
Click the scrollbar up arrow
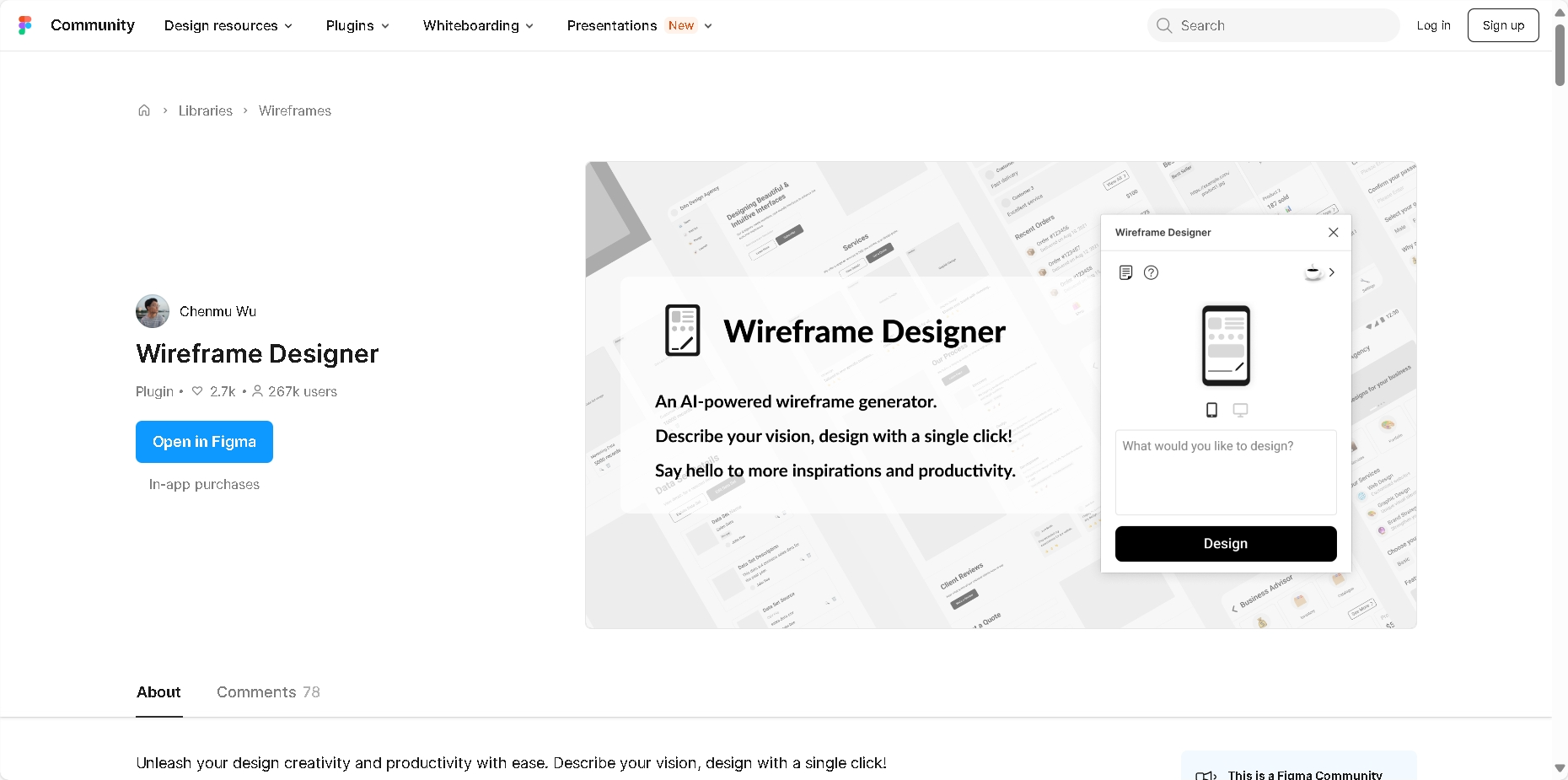(1560, 12)
